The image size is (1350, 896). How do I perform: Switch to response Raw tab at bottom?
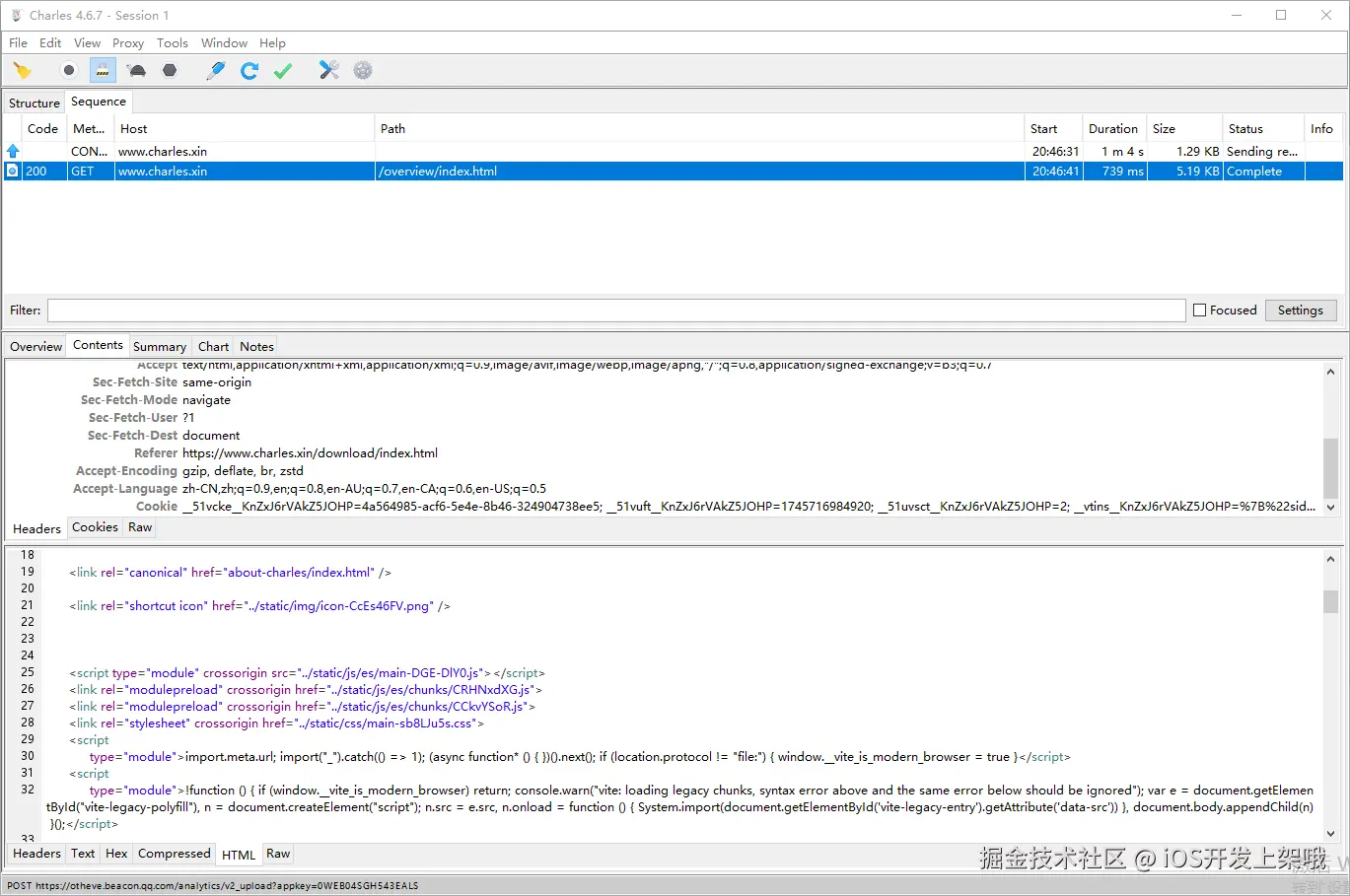pyautogui.click(x=278, y=854)
